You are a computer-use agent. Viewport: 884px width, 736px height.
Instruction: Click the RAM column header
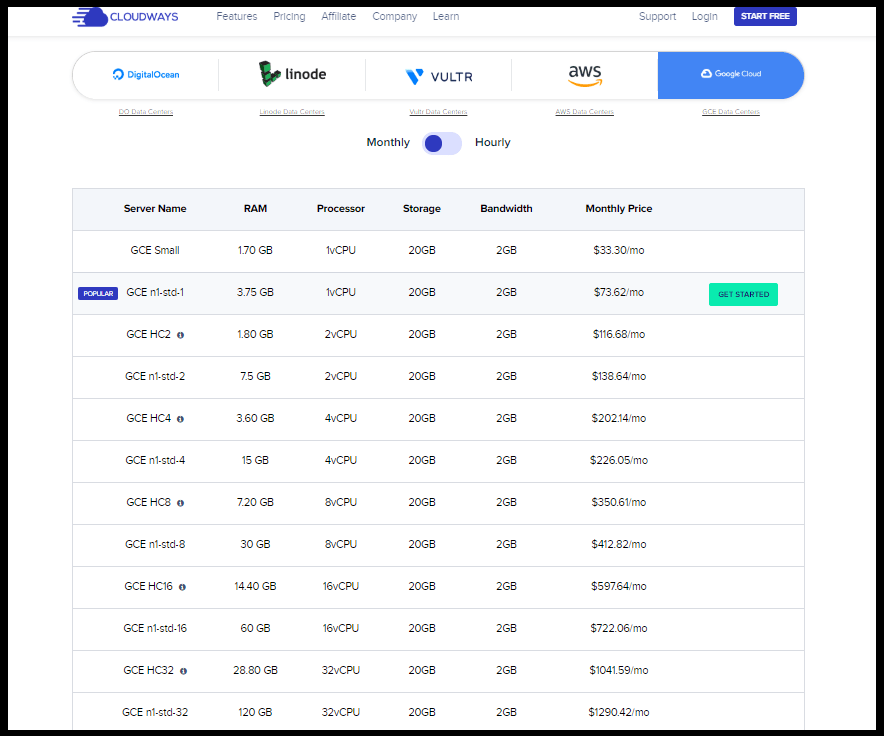click(255, 209)
